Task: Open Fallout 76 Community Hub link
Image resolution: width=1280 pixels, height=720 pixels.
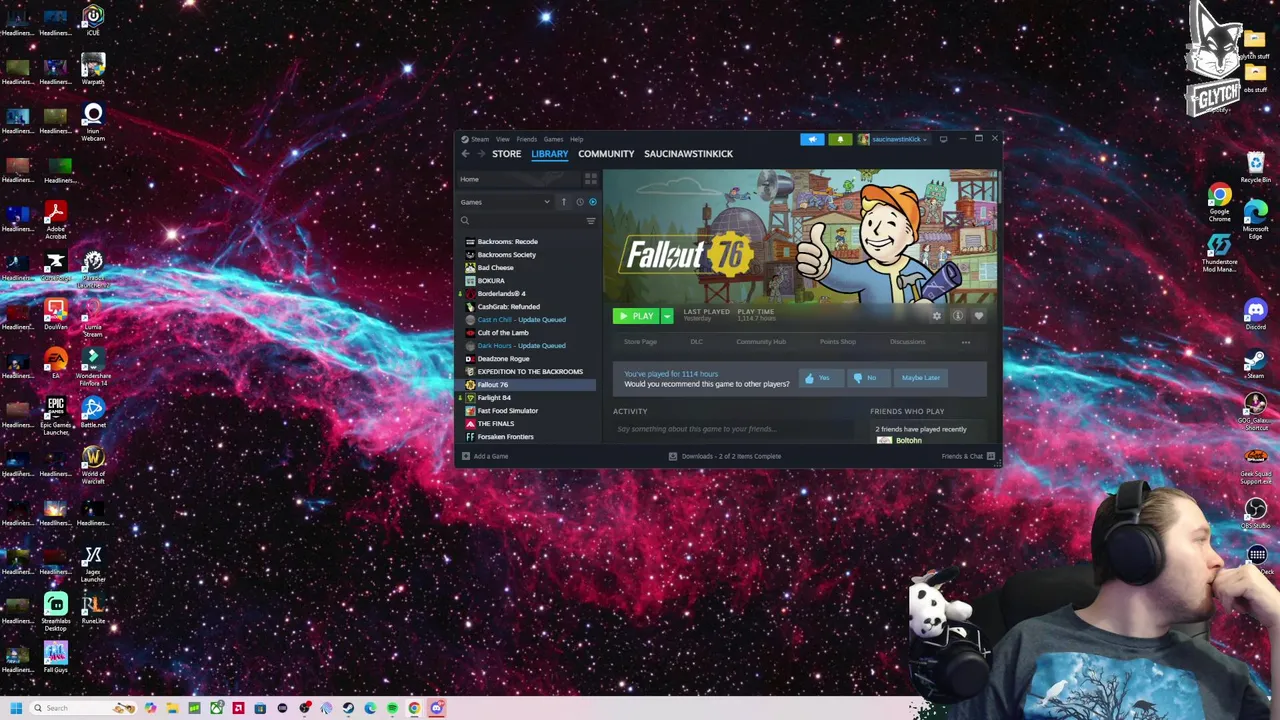Action: coord(761,342)
